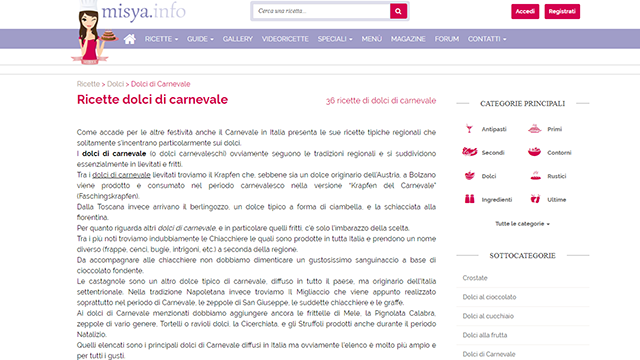Open Ingredienti category icon
Screen dimensions: 640x360
click(469, 199)
